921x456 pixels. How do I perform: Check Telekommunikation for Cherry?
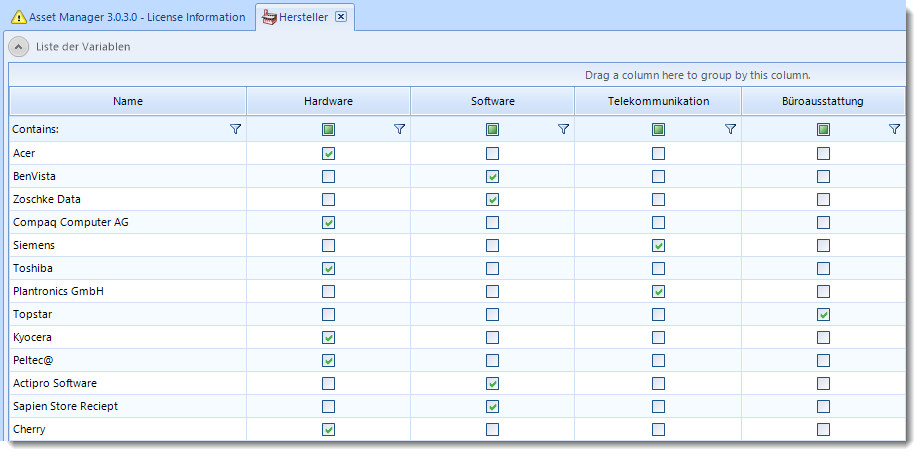point(658,429)
